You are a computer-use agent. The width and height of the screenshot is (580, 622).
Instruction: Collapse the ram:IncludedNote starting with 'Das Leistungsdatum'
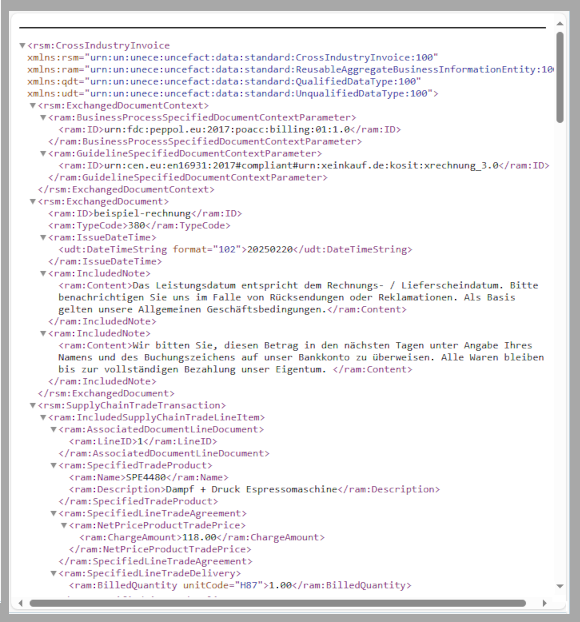44,273
